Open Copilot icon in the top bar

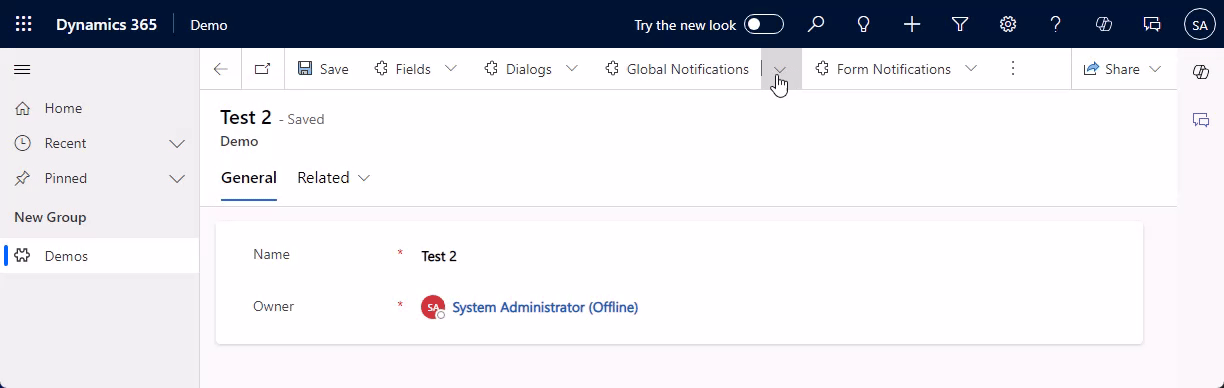[x=1104, y=24]
